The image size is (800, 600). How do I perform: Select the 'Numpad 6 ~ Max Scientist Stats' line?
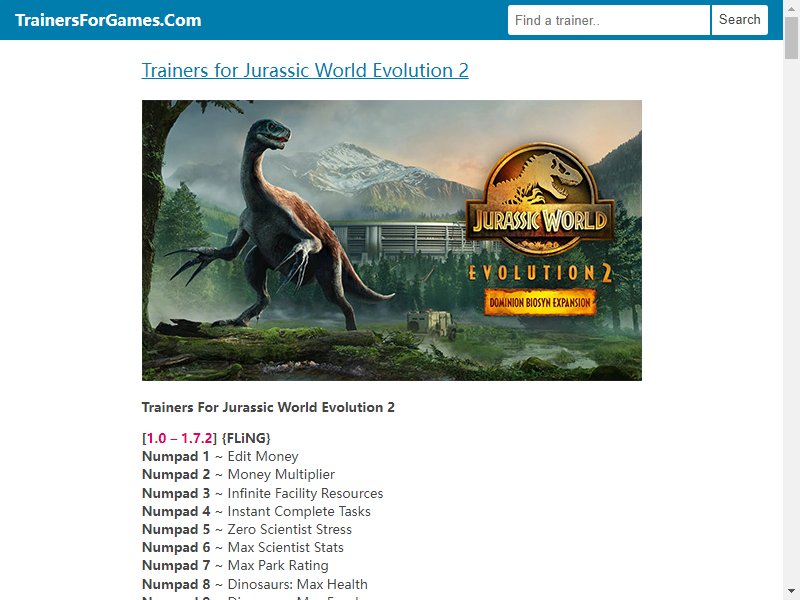click(243, 547)
